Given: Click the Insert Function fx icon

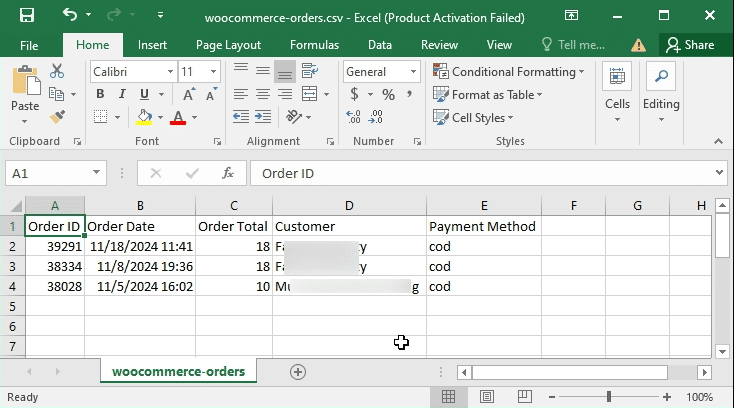Looking at the screenshot, I should coord(228,174).
